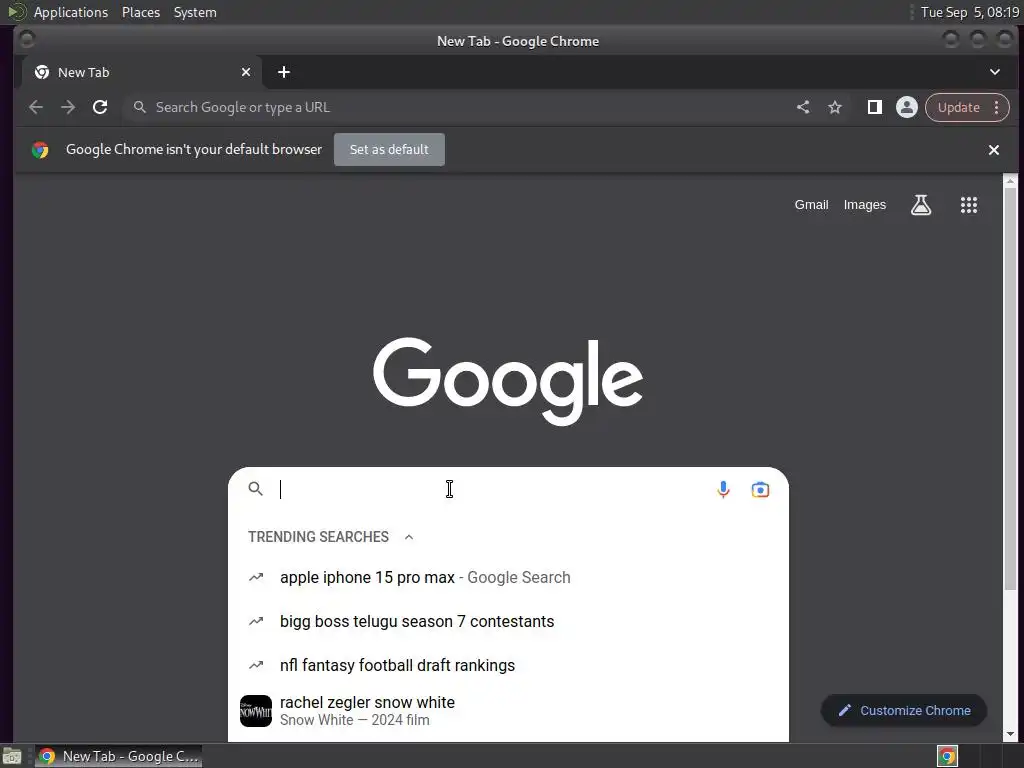The image size is (1024, 768).
Task: Click the Chrome logo in the infobar
Action: point(40,150)
